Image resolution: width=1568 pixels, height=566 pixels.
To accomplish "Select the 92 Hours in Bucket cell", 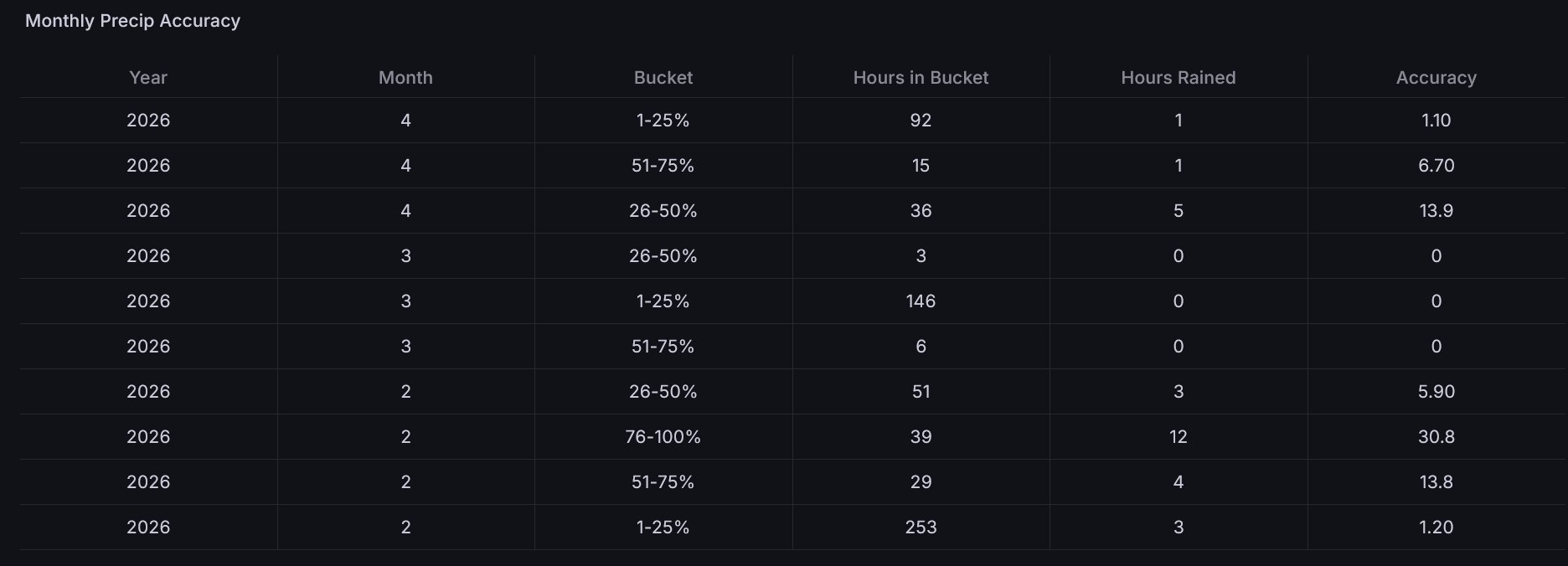I will (921, 121).
